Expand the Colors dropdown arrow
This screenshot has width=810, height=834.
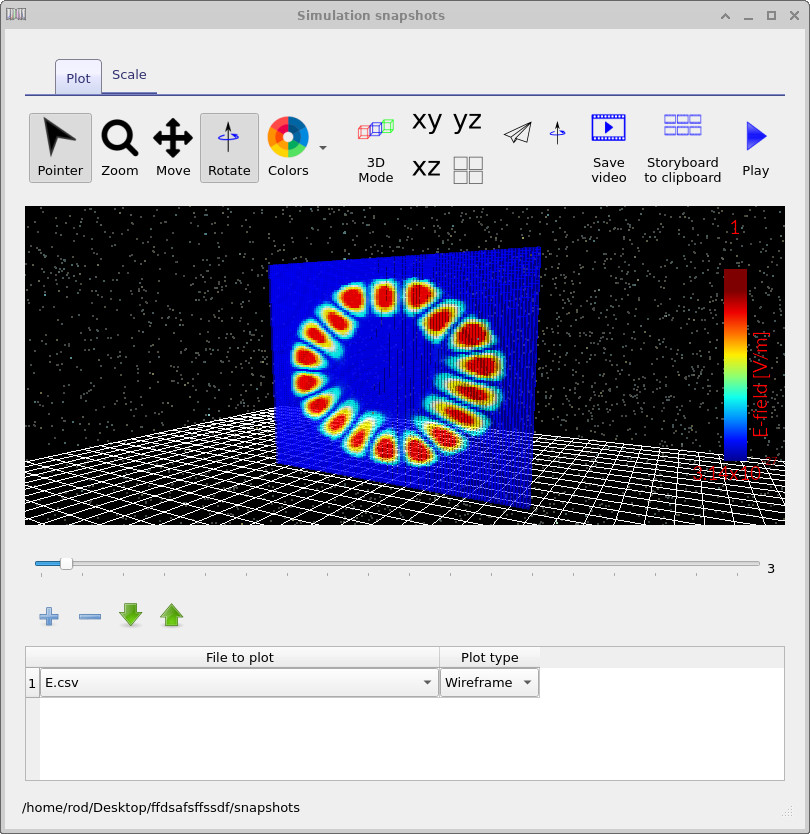pyautogui.click(x=323, y=148)
